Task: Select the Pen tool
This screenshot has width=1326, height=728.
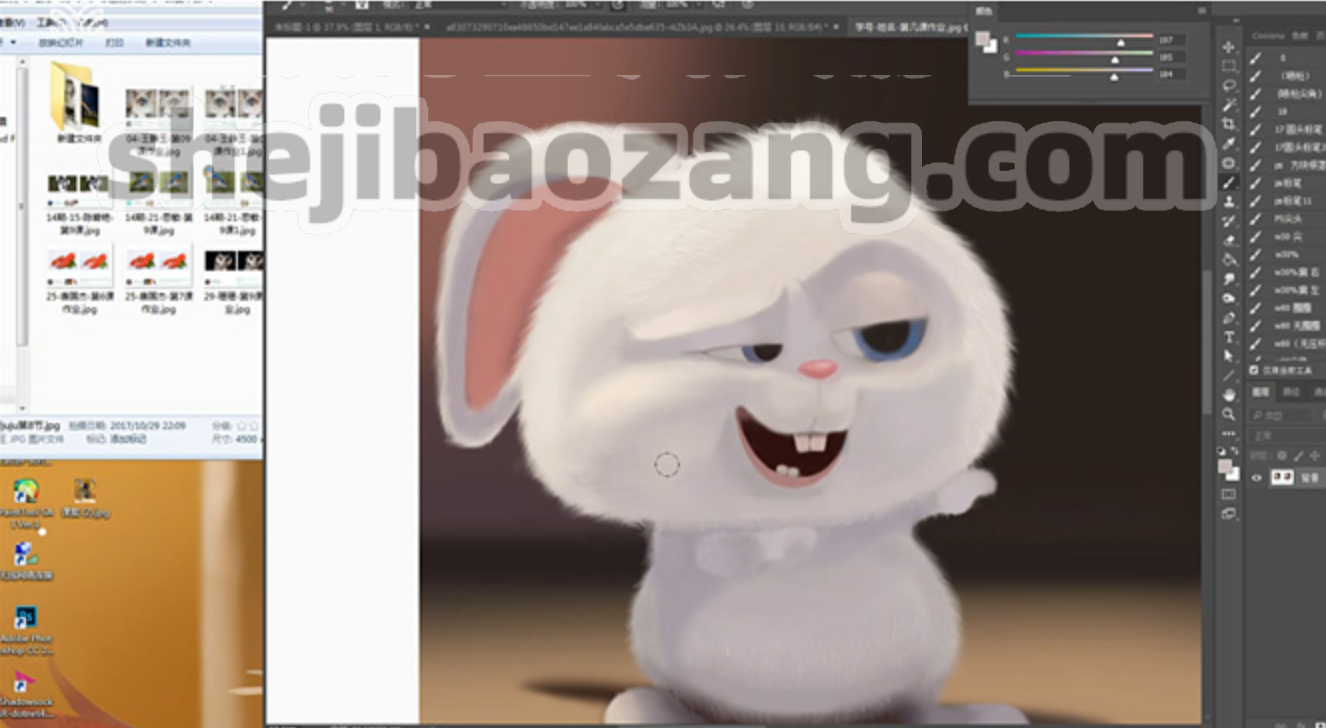Action: point(1229,318)
